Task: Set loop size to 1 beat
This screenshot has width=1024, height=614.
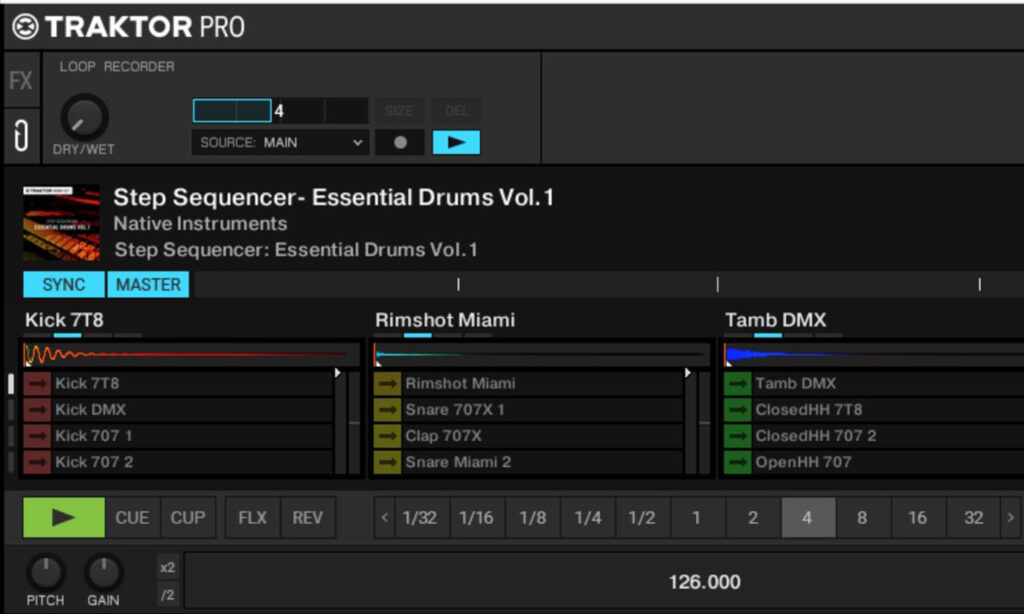Action: [x=697, y=517]
